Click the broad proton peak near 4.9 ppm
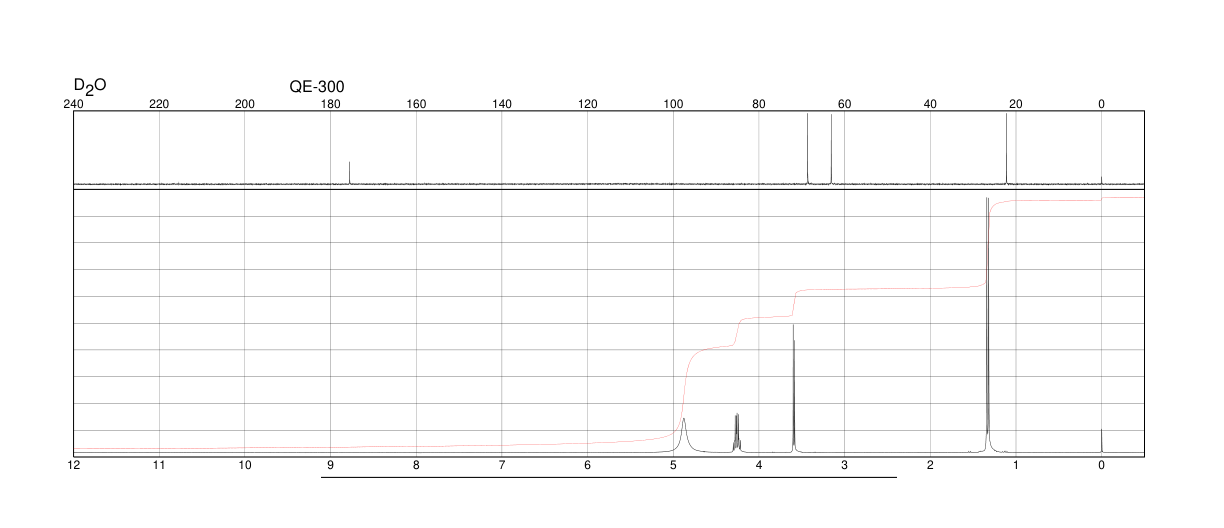The image size is (1224, 528). (684, 435)
